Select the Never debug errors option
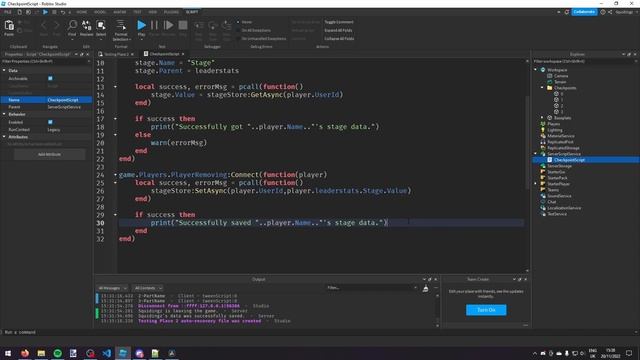640x360 pixels. pos(244,22)
